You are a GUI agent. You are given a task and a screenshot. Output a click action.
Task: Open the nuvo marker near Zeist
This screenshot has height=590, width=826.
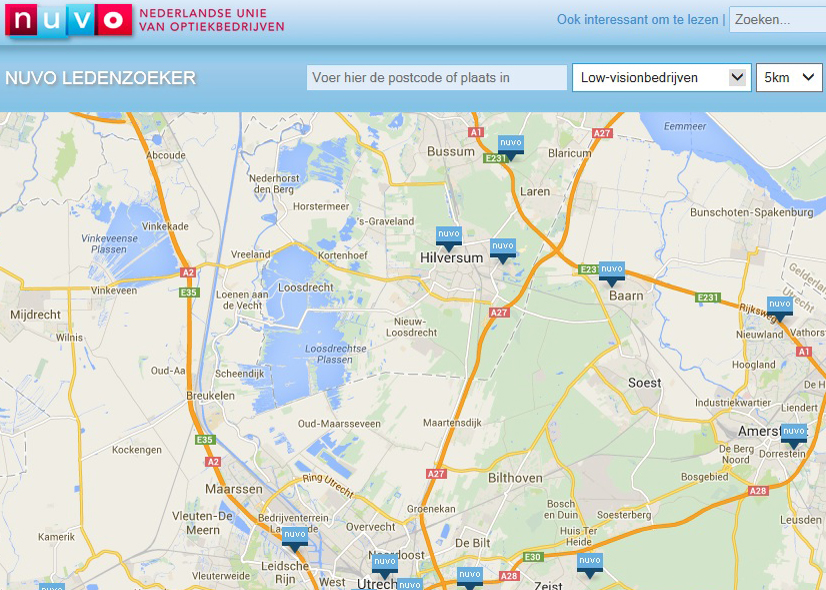[x=590, y=565]
